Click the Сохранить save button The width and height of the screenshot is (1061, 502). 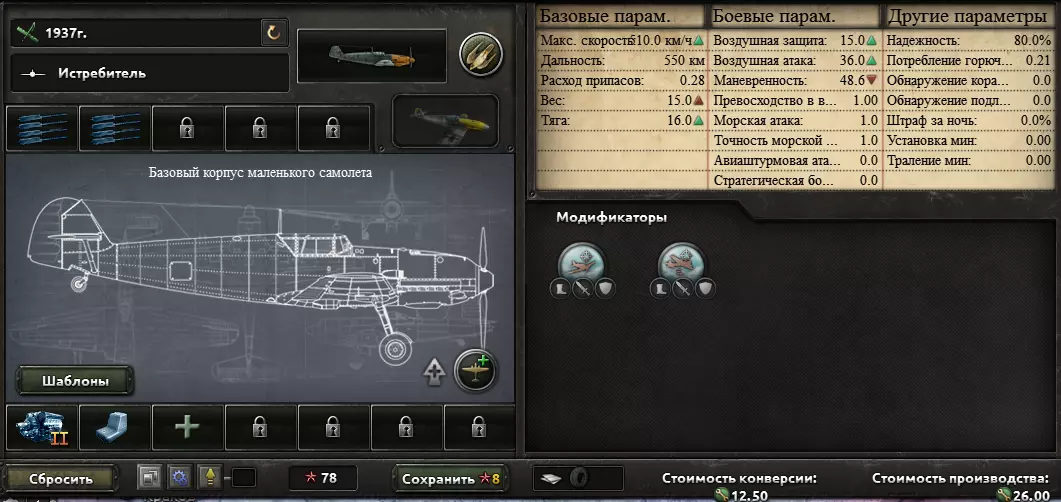(449, 479)
